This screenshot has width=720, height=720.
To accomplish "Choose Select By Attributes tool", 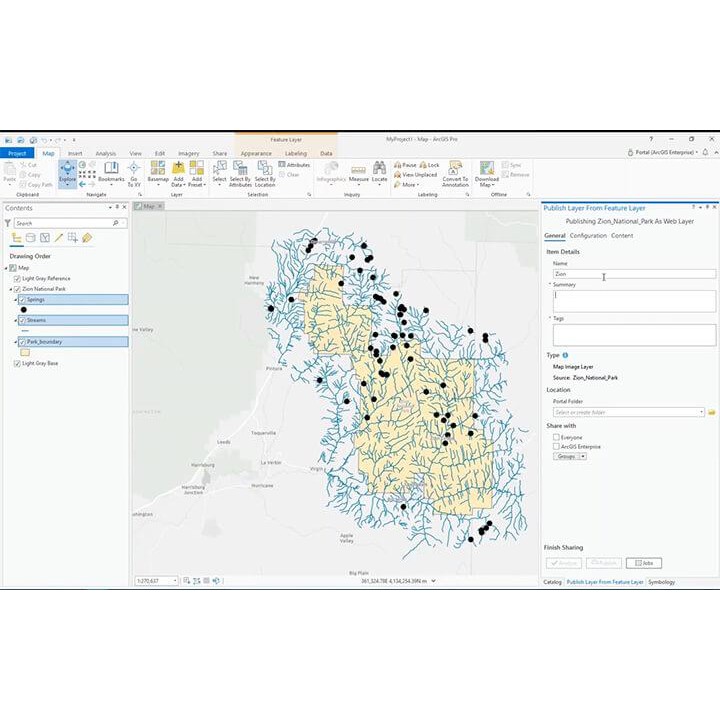I will (240, 172).
